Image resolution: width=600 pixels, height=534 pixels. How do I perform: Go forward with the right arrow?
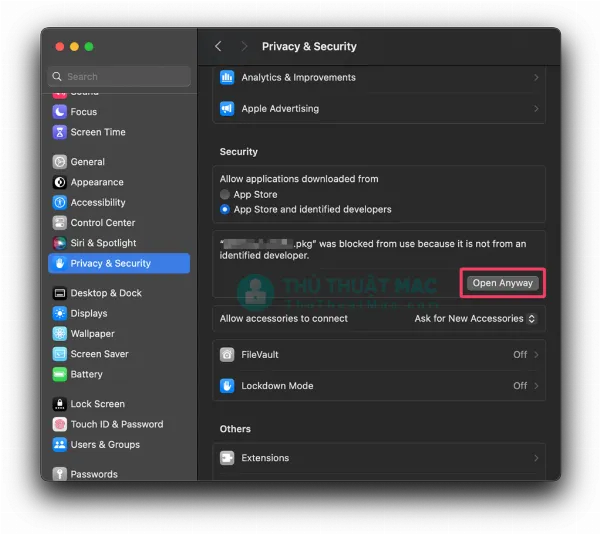[244, 46]
